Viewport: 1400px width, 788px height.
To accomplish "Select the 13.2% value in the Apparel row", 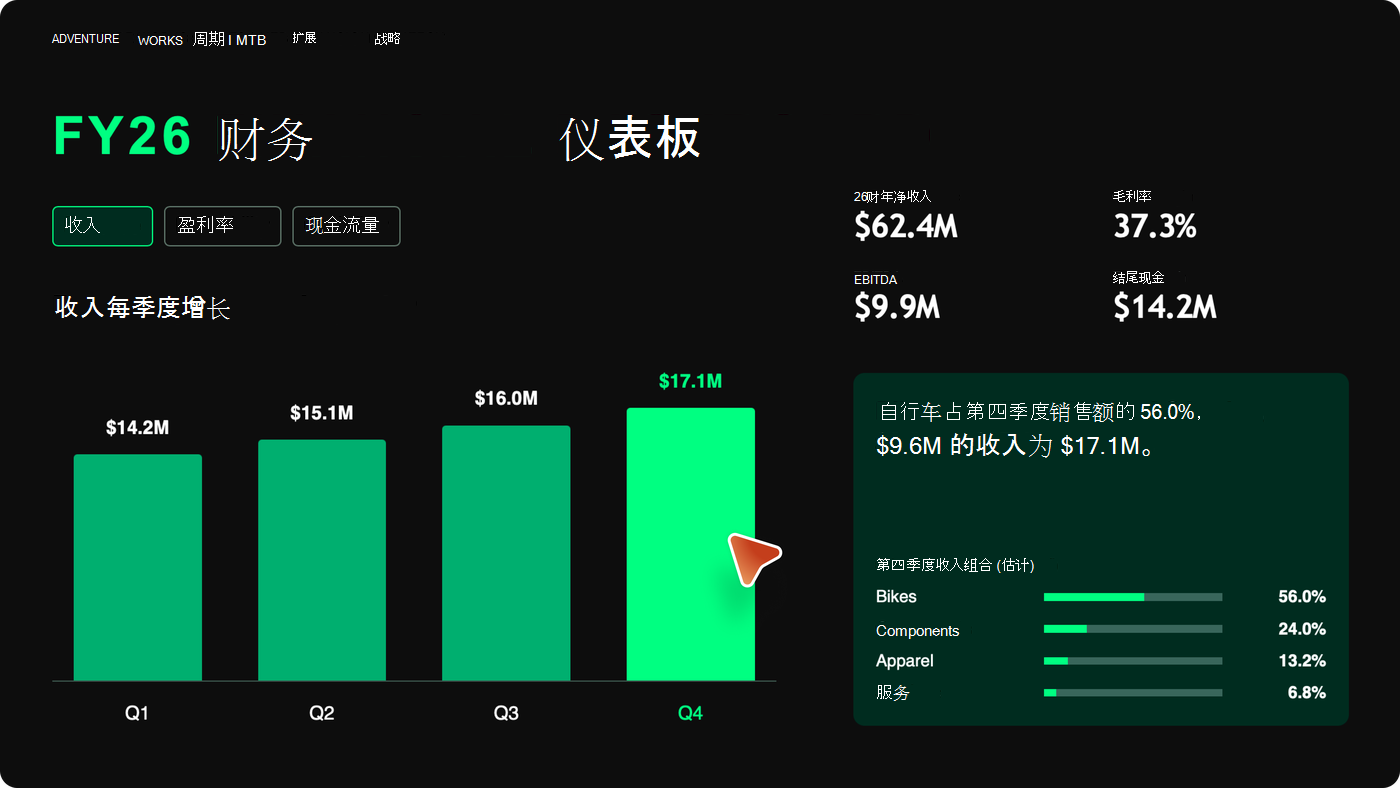I will [x=1302, y=661].
